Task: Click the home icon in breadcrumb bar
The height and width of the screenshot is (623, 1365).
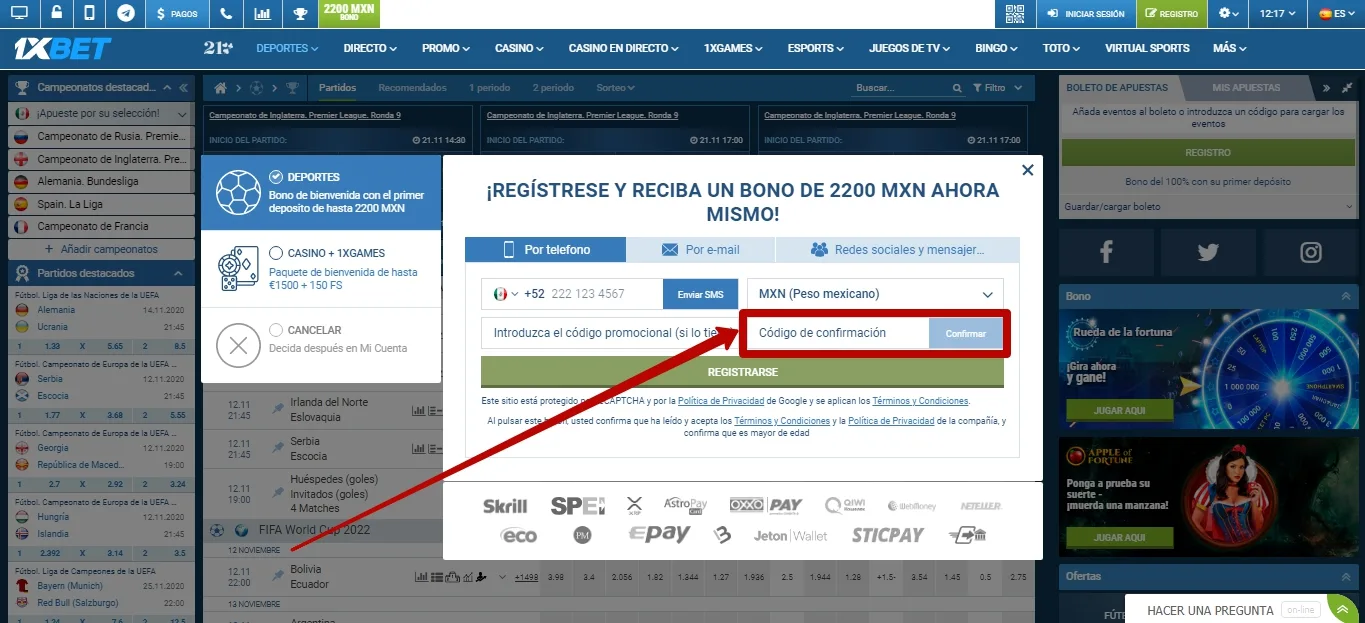Action: [x=221, y=88]
